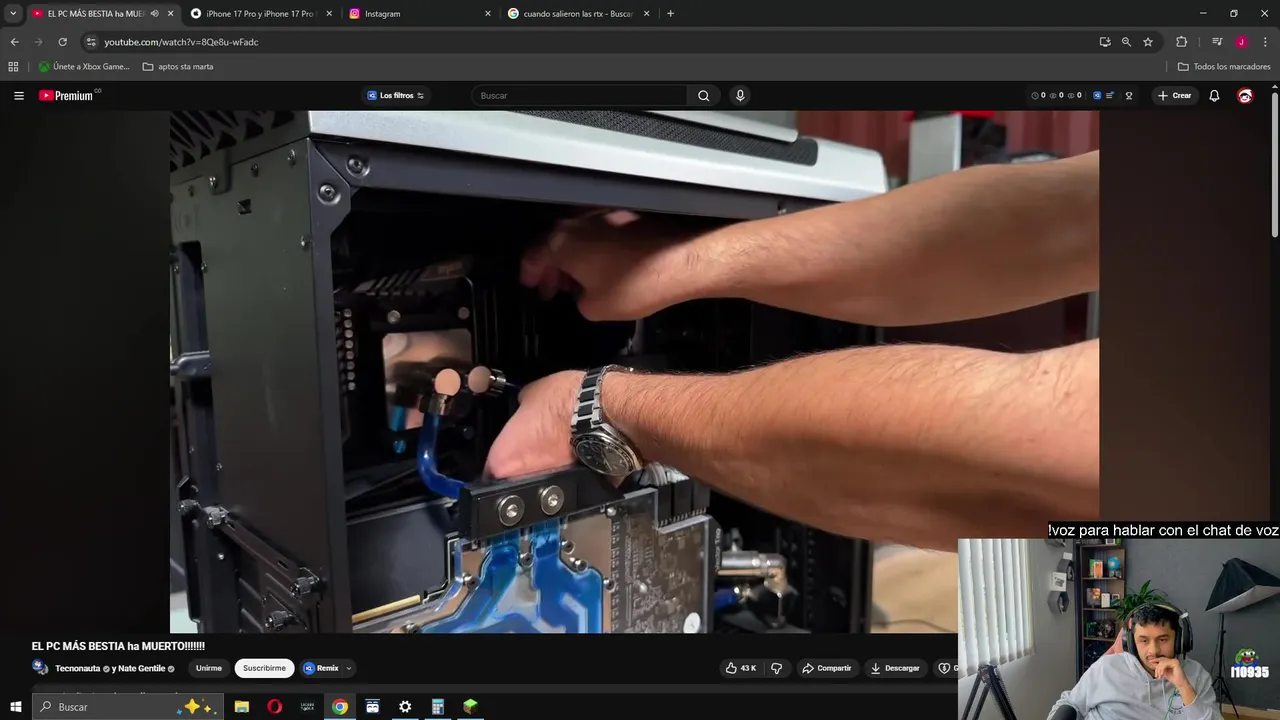The width and height of the screenshot is (1280, 720).
Task: Click the Descargar download button
Action: pos(895,668)
